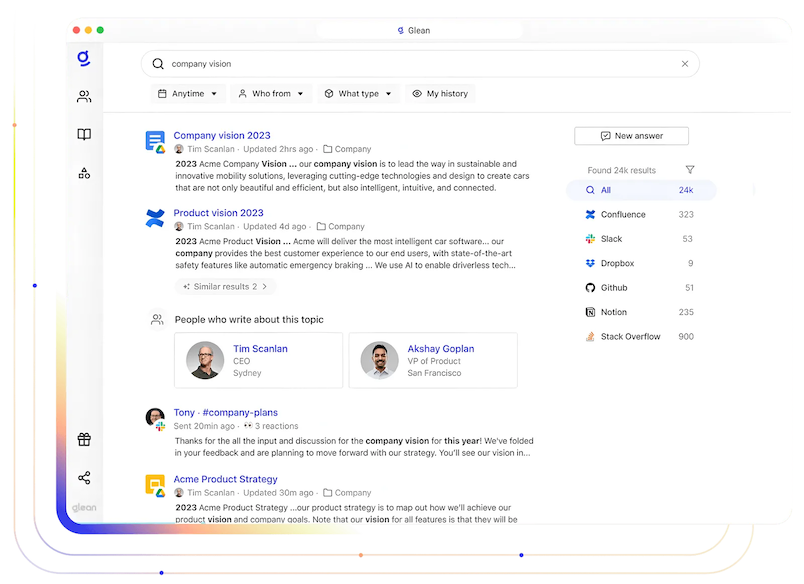Click the Confluence icon beside Product vision 2023
The height and width of the screenshot is (584, 804).
(x=155, y=218)
